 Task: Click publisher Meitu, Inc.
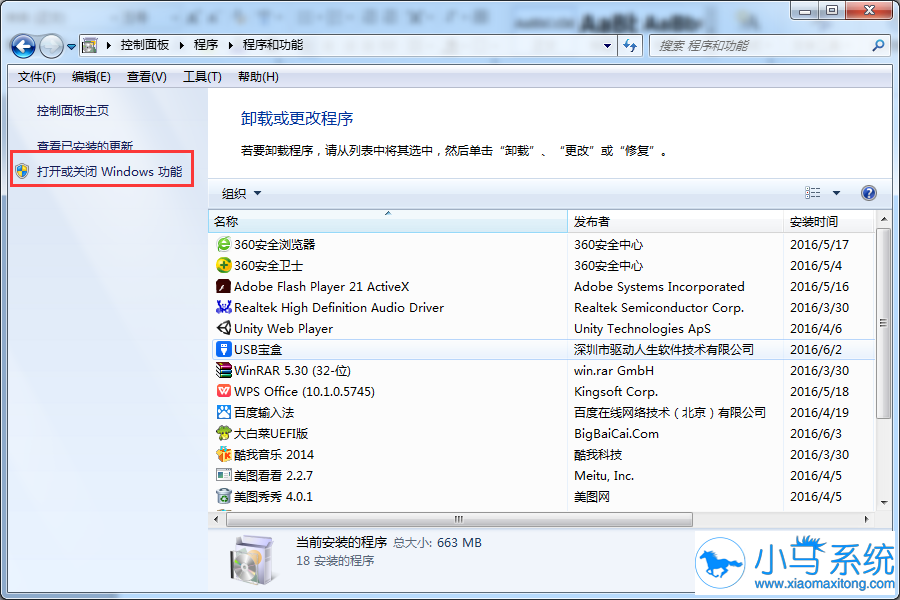pyautogui.click(x=604, y=475)
